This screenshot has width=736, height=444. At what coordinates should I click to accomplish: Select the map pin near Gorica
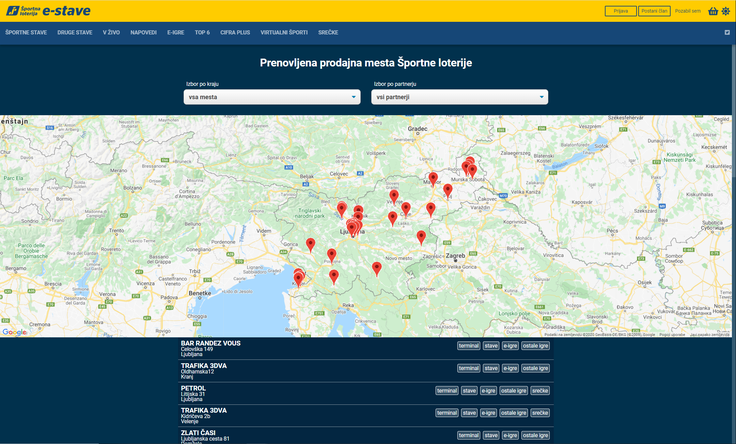tap(310, 244)
